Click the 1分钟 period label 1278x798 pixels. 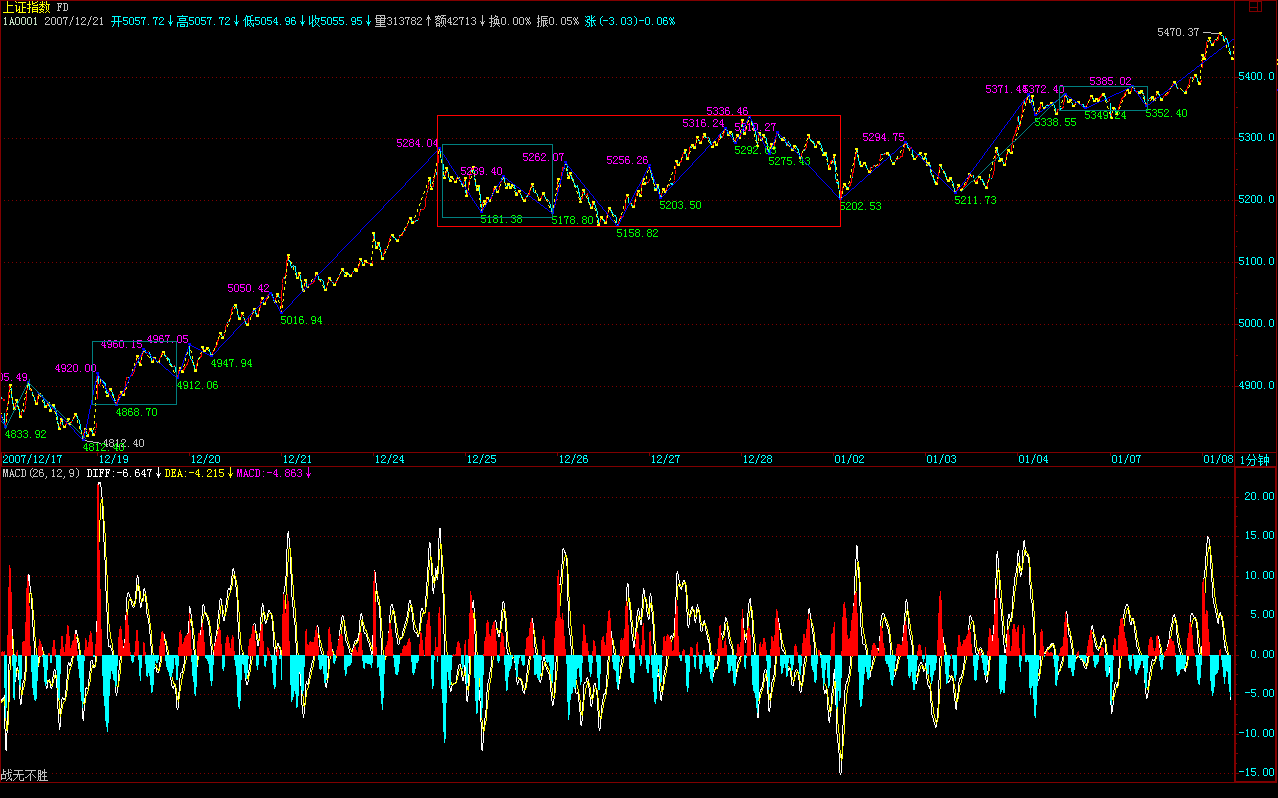coord(1254,459)
